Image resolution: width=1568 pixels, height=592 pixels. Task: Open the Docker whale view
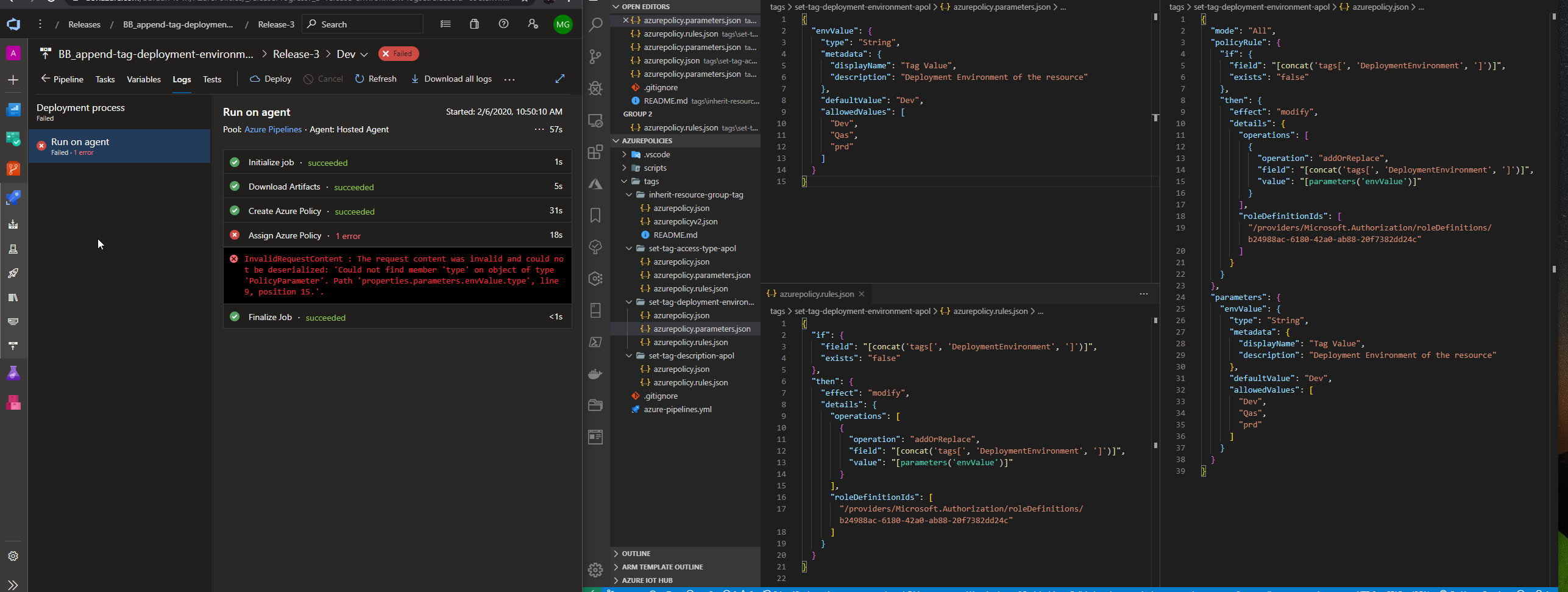595,374
